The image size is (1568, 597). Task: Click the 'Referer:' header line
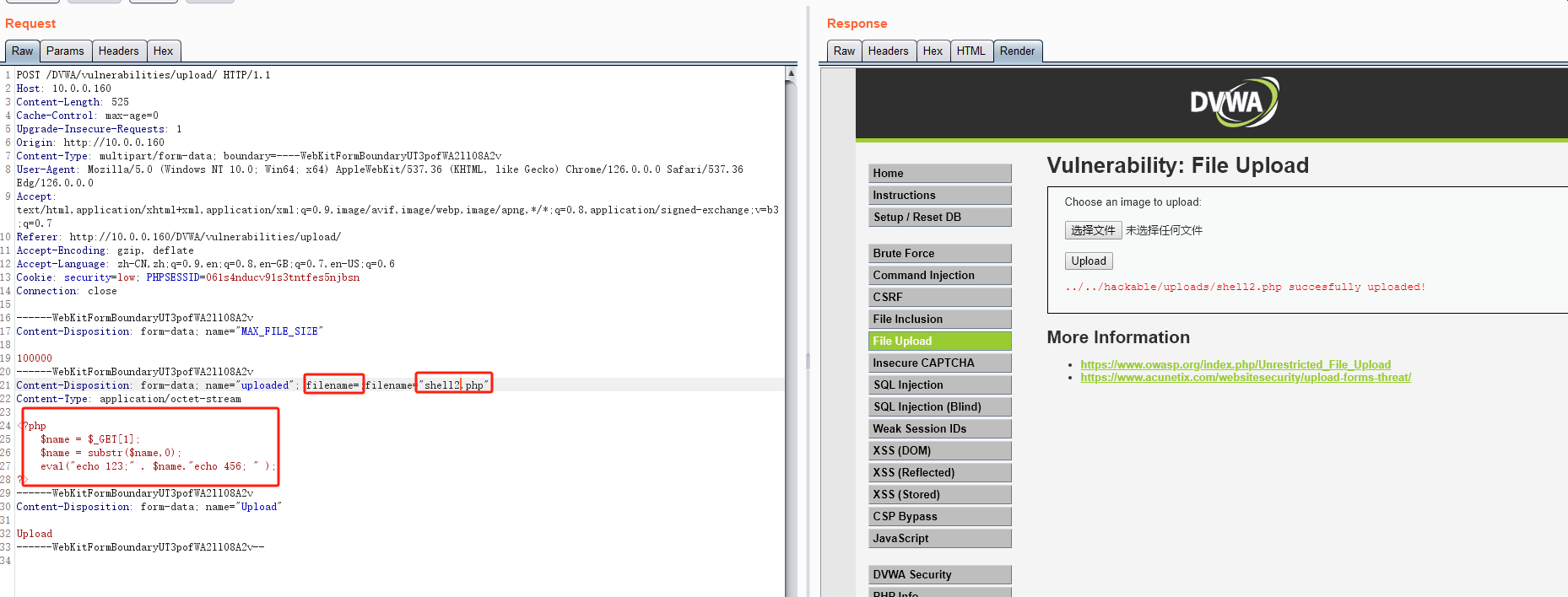coord(179,237)
